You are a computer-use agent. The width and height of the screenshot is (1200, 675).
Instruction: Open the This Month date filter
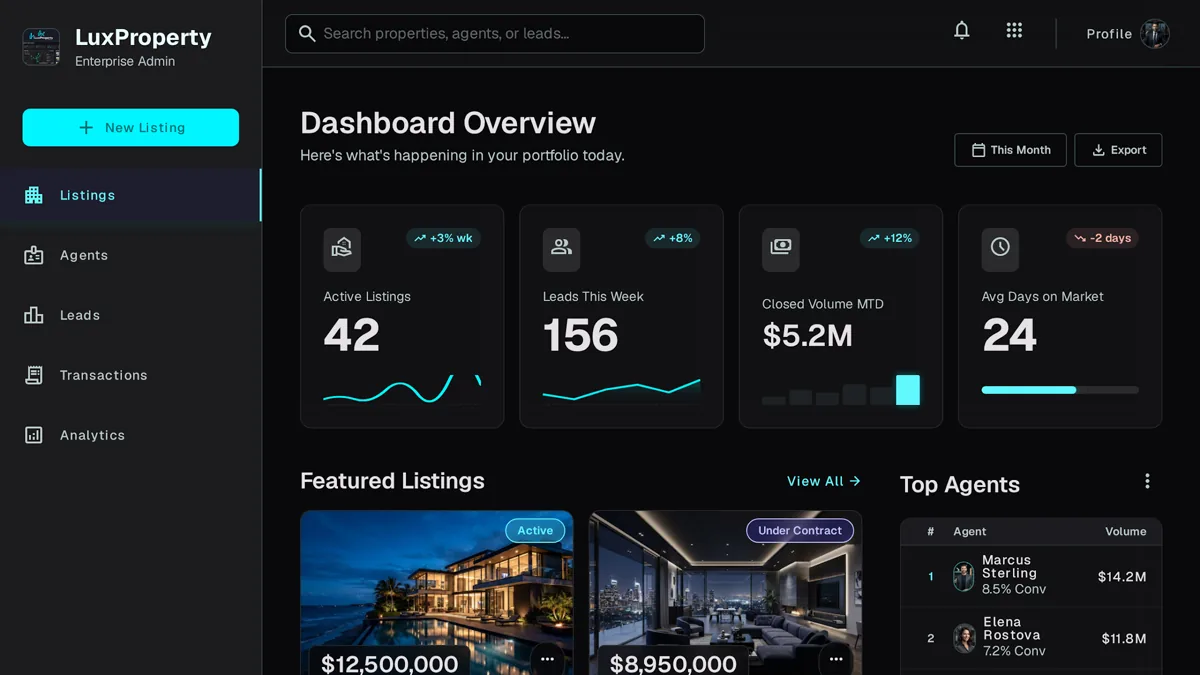(x=1010, y=150)
